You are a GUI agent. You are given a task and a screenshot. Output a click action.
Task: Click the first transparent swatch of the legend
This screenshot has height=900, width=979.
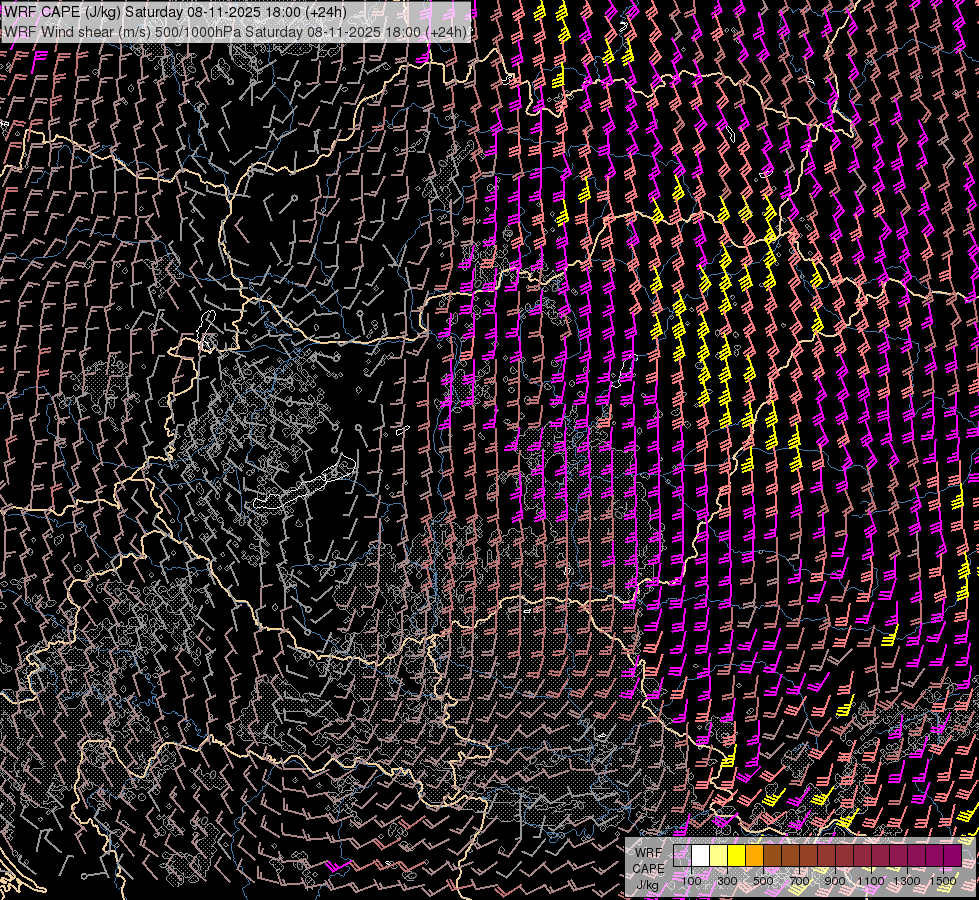[682, 855]
